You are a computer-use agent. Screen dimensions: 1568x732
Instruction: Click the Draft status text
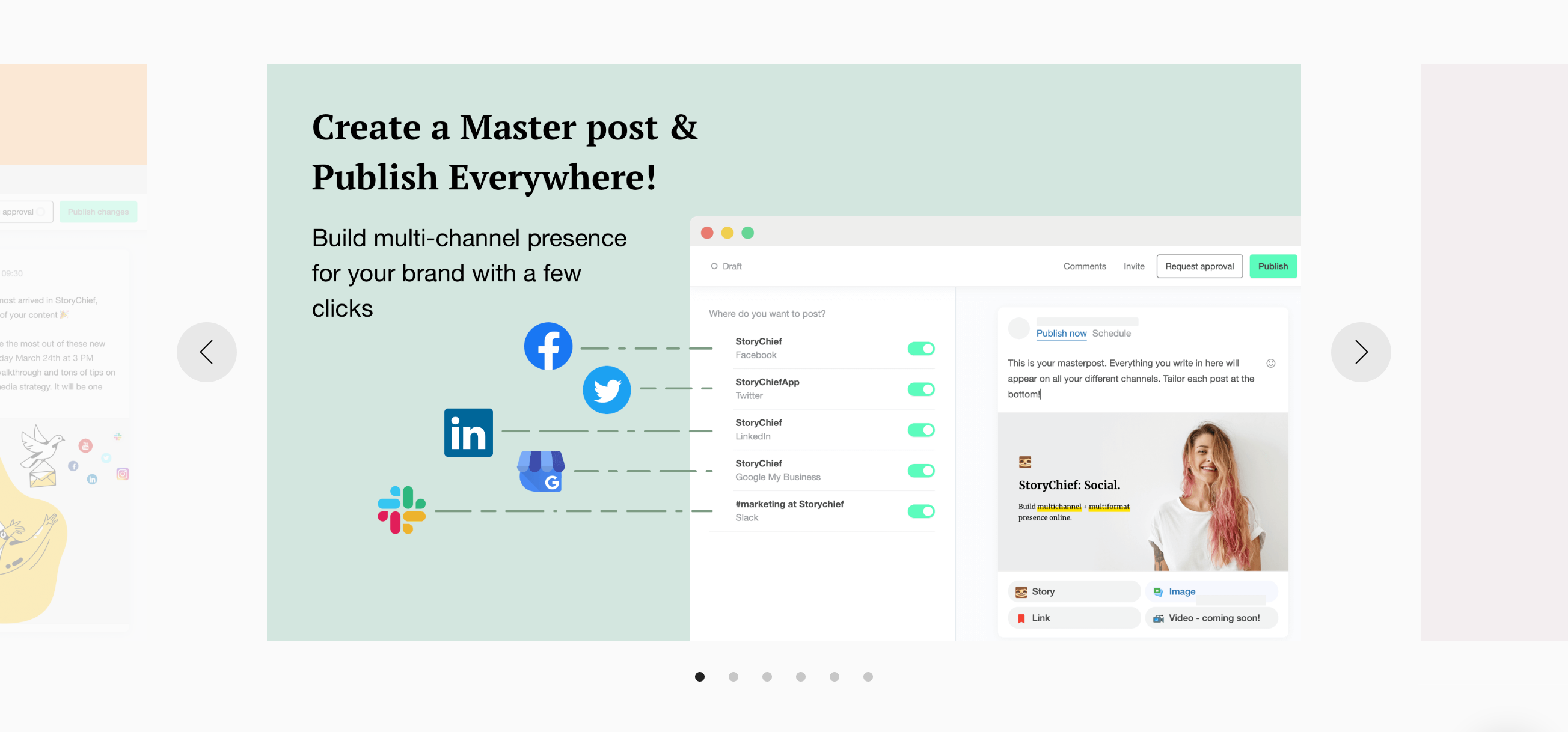point(732,266)
